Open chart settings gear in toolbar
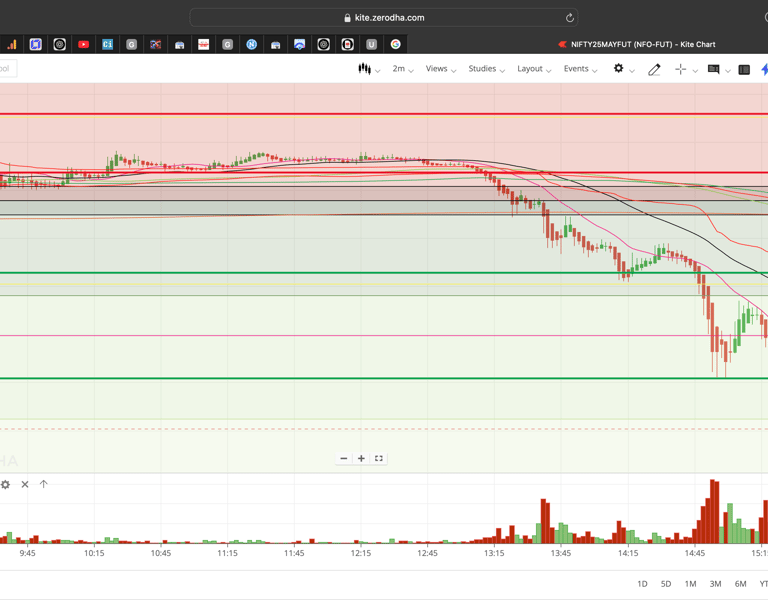This screenshot has height=600, width=768. coord(618,68)
